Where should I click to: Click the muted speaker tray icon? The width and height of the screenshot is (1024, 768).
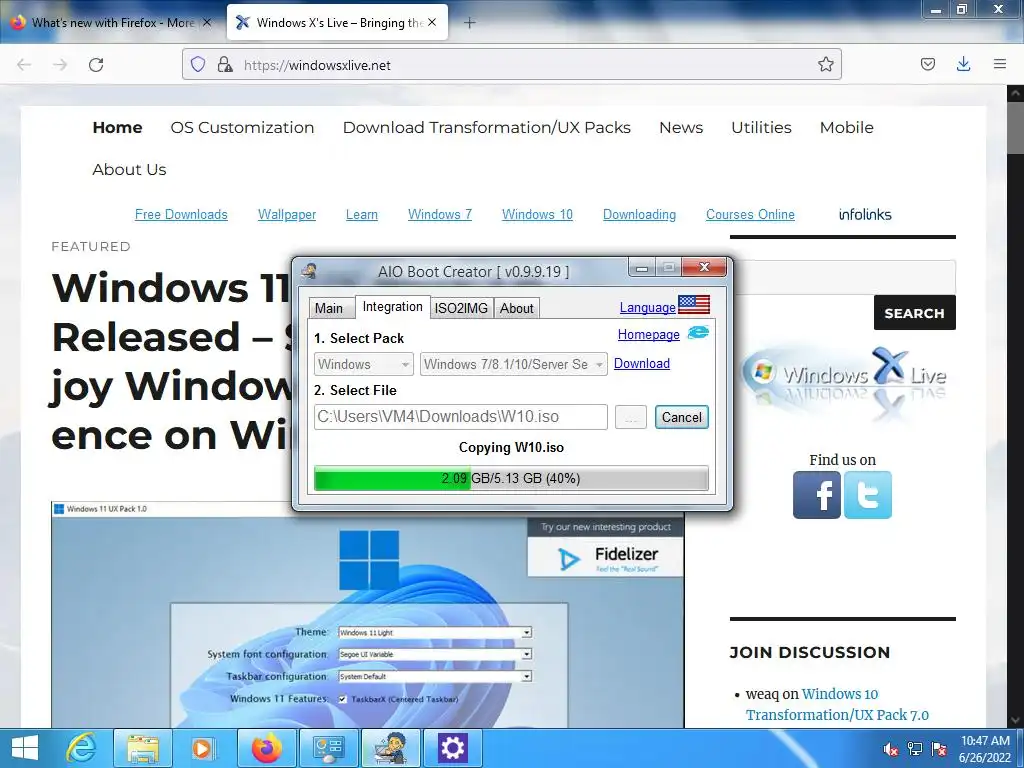click(x=890, y=749)
